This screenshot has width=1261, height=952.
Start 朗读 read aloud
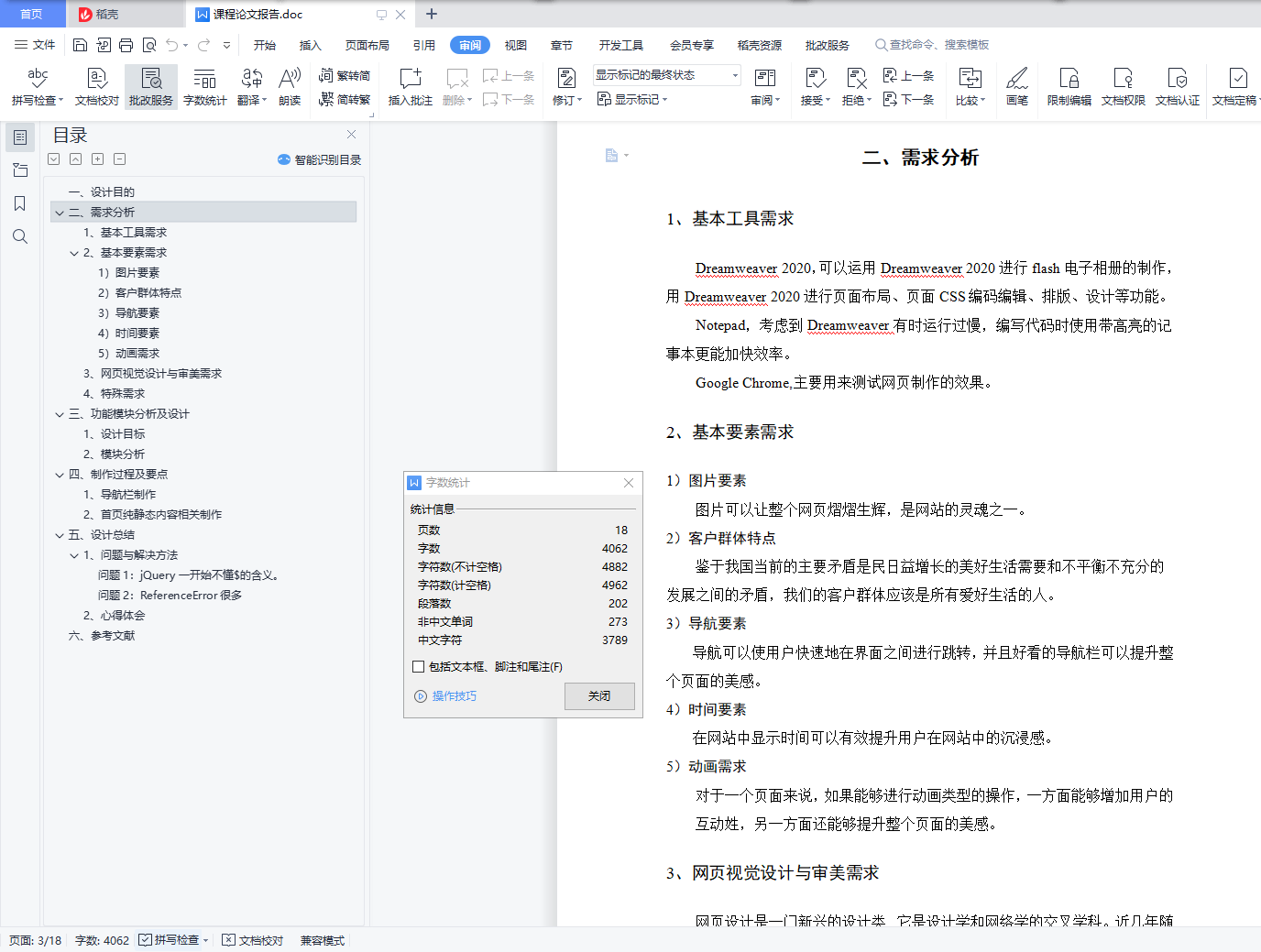pos(290,87)
